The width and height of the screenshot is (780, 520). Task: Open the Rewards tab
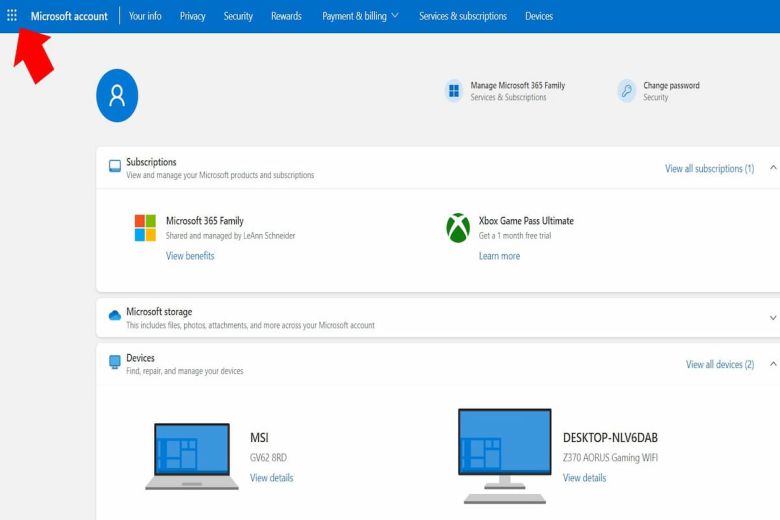tap(286, 16)
